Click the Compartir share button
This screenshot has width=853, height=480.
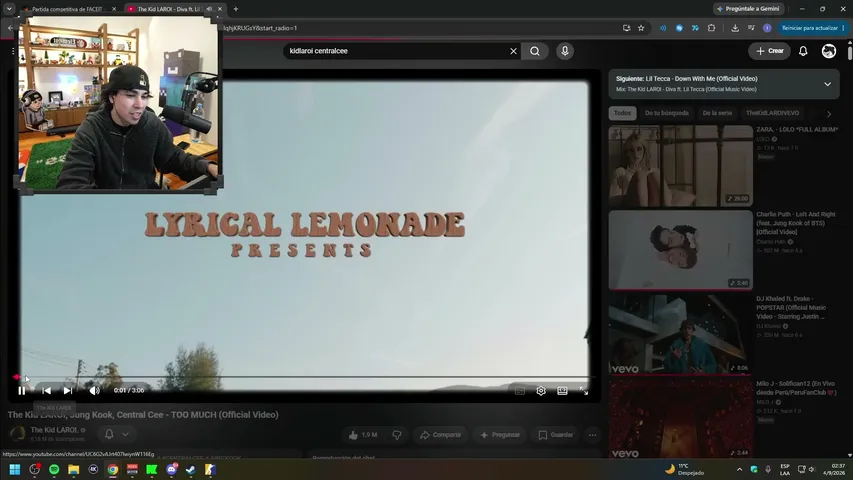click(x=440, y=435)
